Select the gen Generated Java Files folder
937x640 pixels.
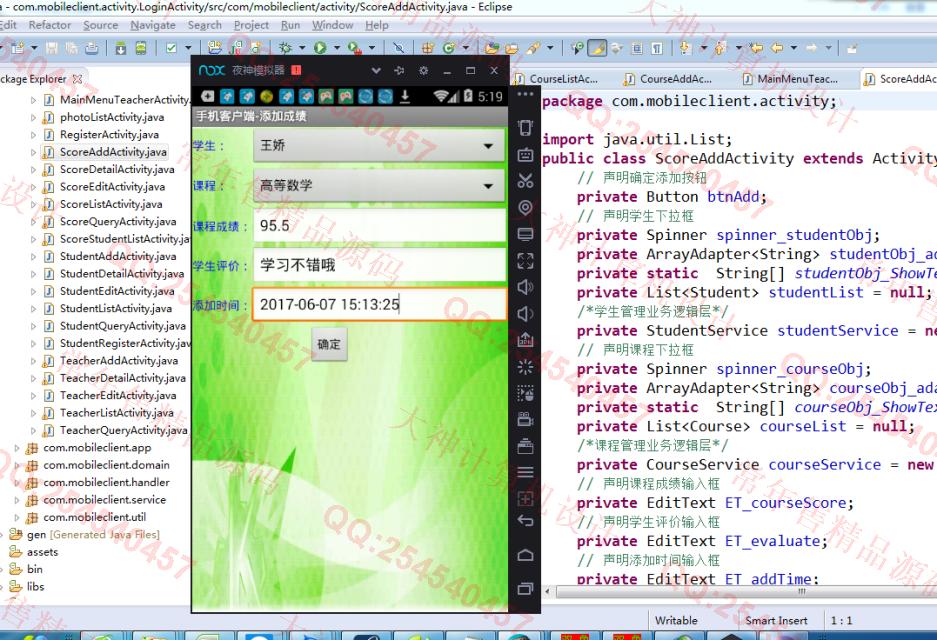click(x=93, y=535)
